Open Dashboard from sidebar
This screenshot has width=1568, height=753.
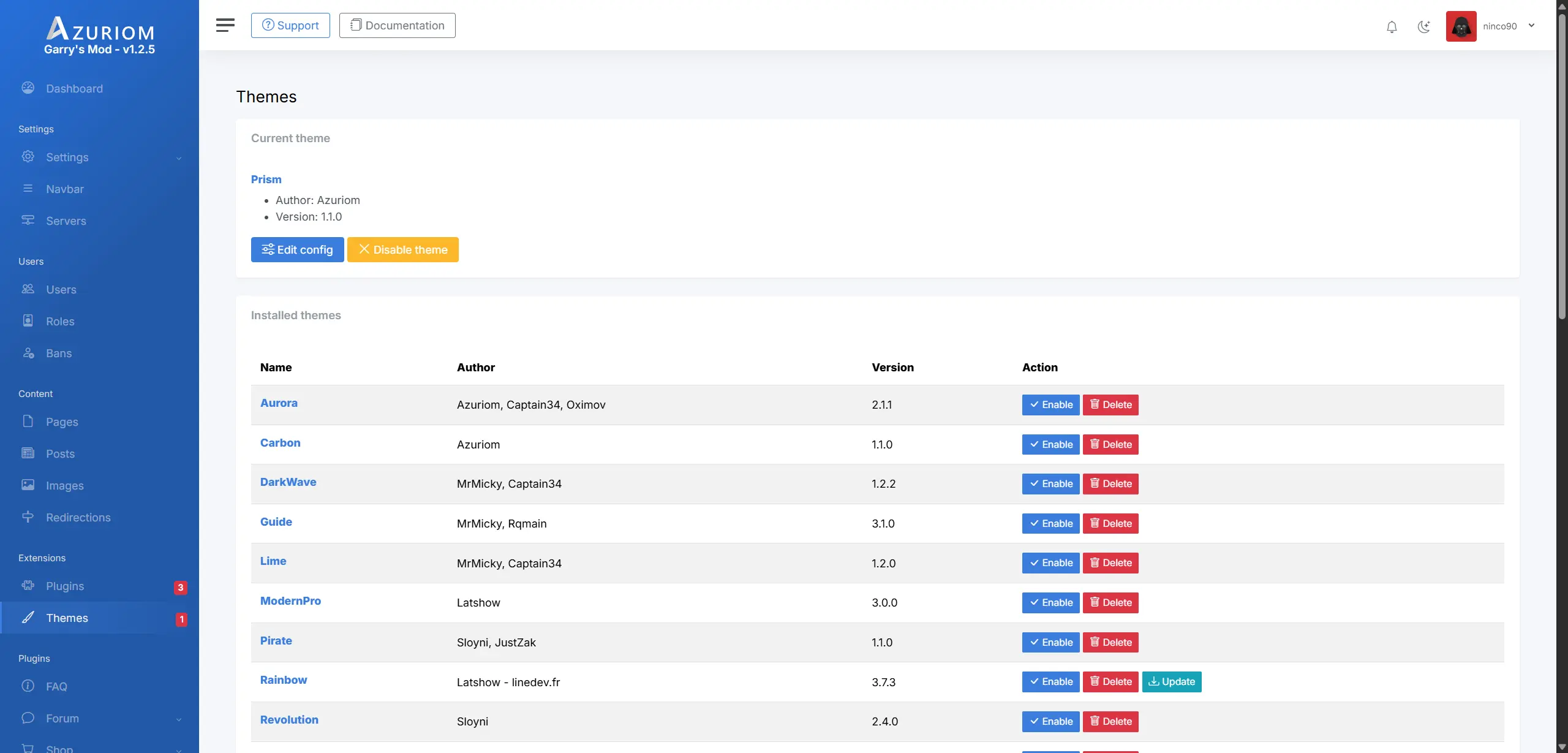pyautogui.click(x=74, y=88)
